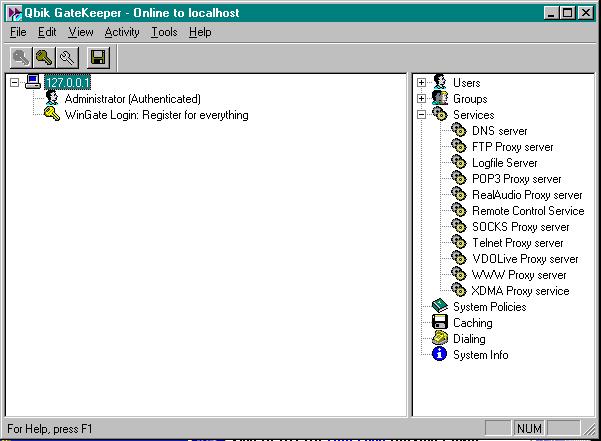
Task: Expand the Groups node
Action: point(421,98)
